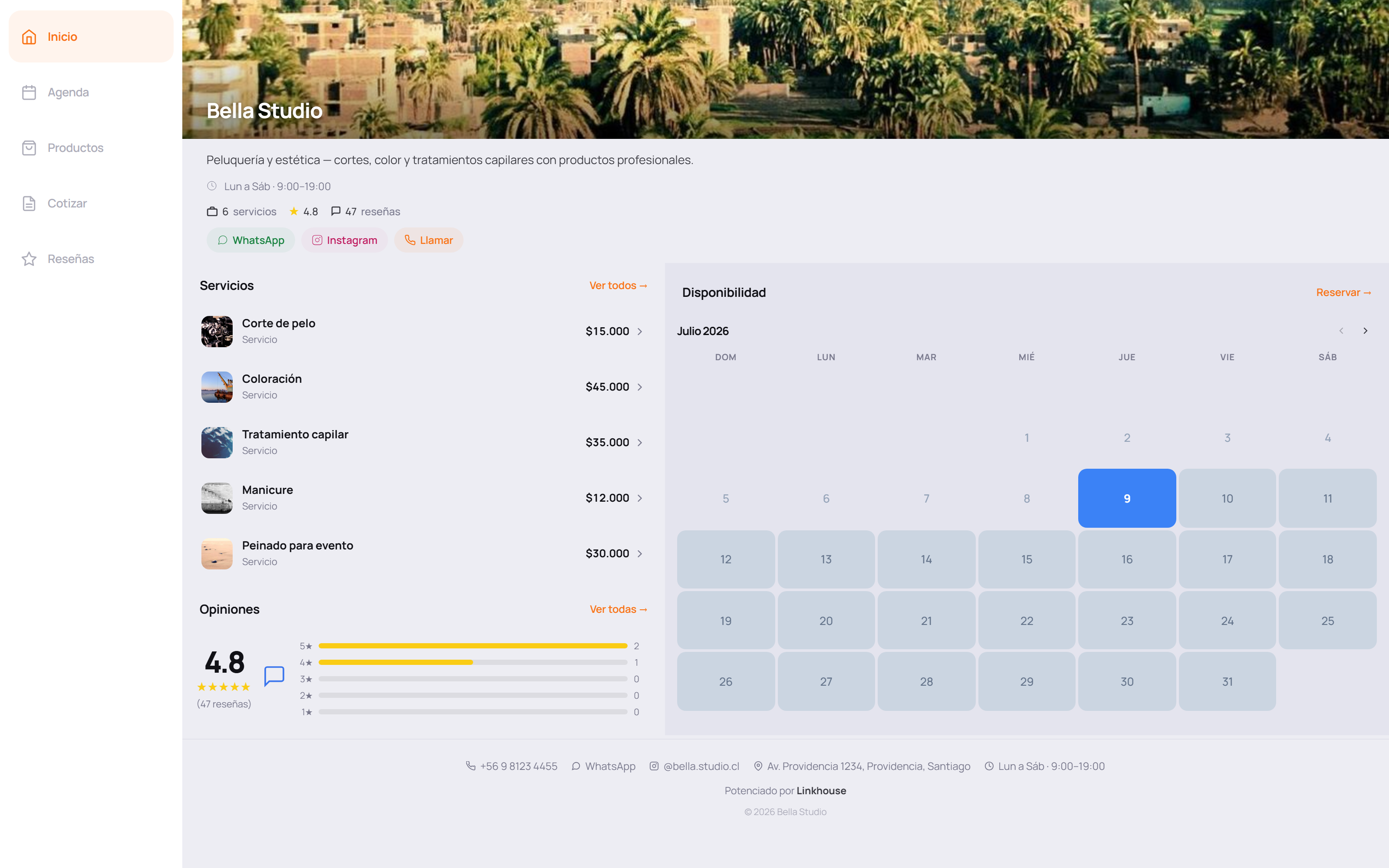Image resolution: width=1389 pixels, height=868 pixels.
Task: Click the +56 9 8123 4455 phone number
Action: pyautogui.click(x=518, y=766)
